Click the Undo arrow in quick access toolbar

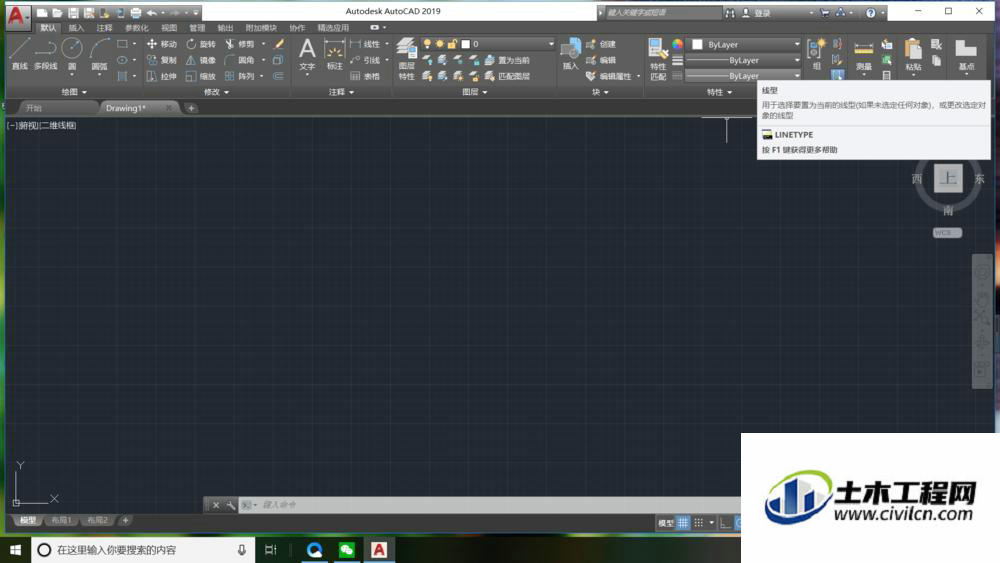(x=152, y=13)
